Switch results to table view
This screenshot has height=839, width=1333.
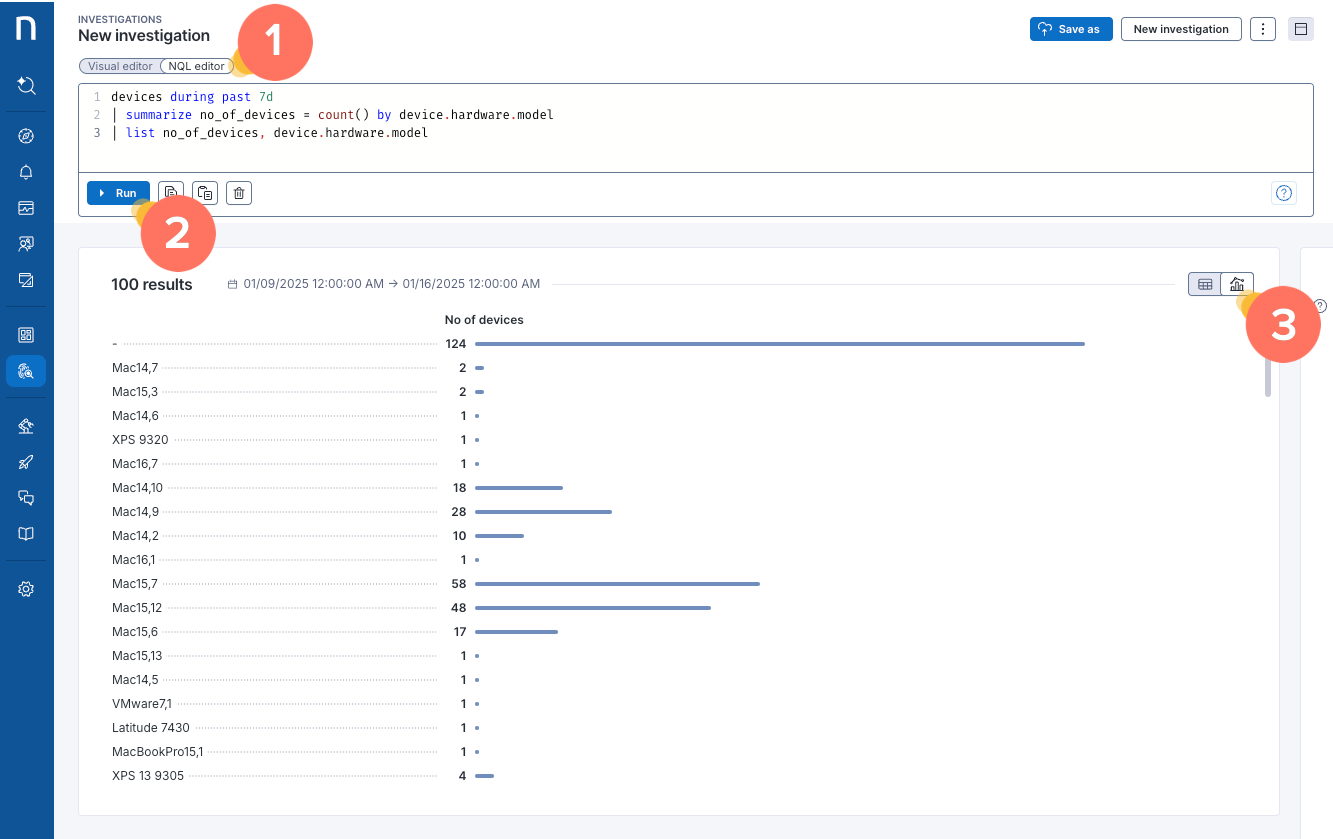(x=1205, y=283)
